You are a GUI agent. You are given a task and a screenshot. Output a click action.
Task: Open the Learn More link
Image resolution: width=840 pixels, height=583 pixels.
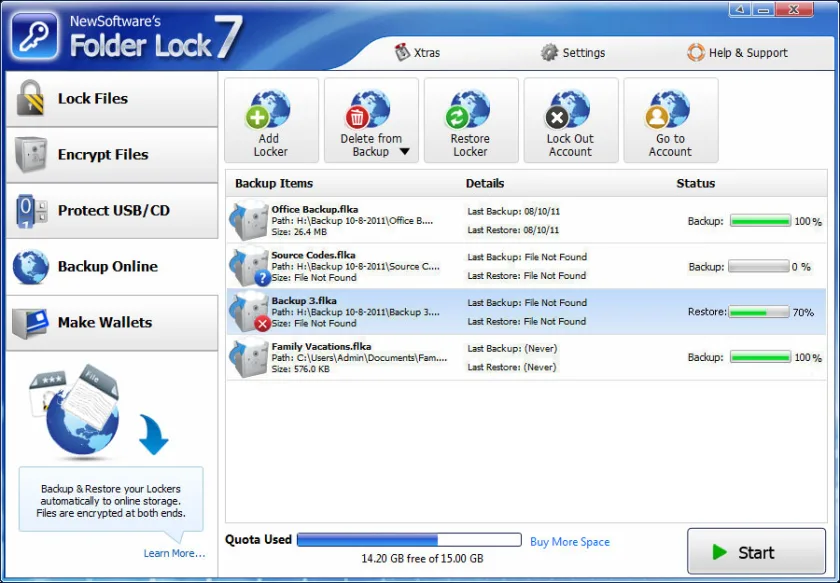[174, 553]
